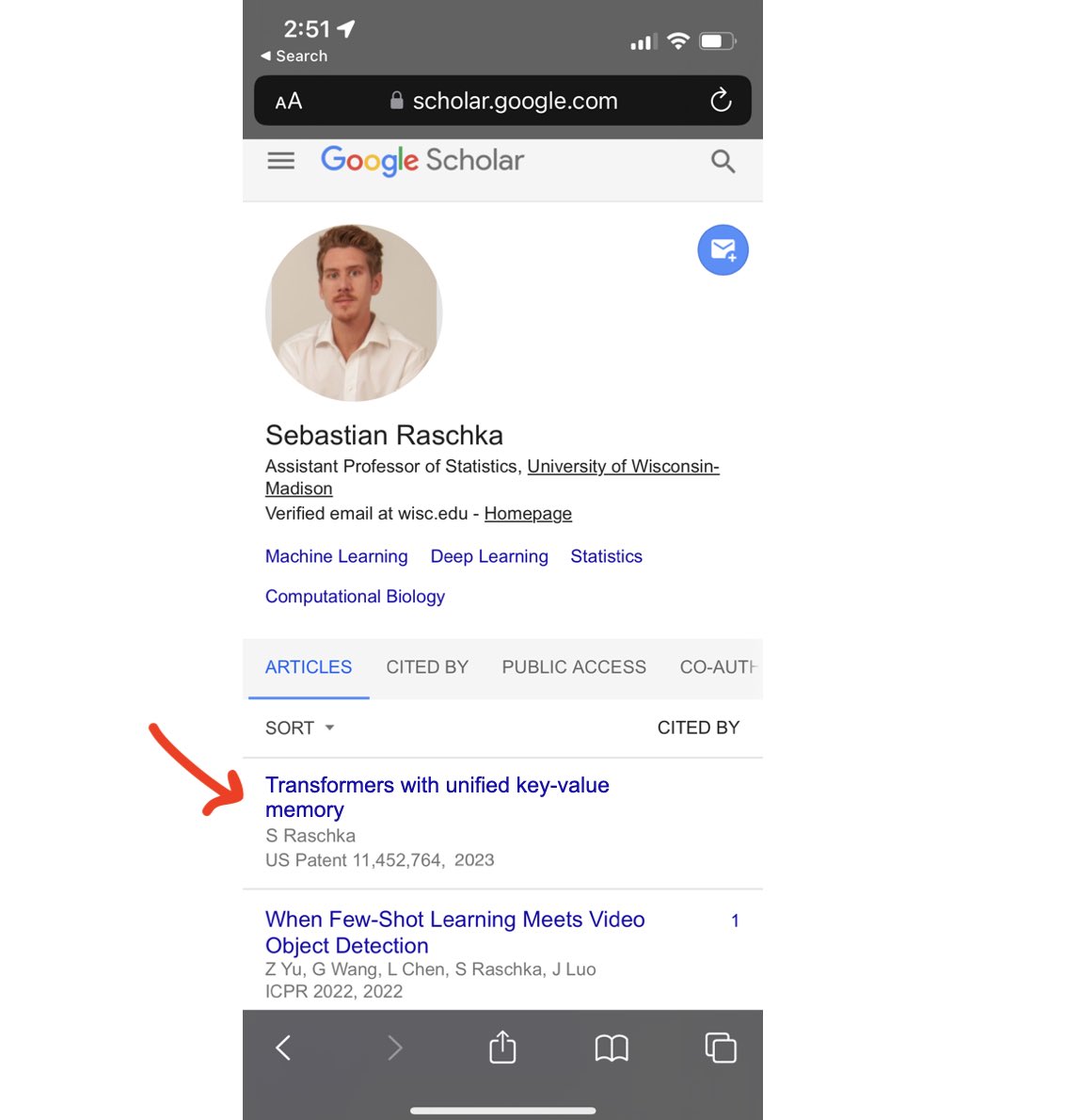The width and height of the screenshot is (1065, 1120).
Task: Click the search magnifier icon
Action: [x=723, y=161]
